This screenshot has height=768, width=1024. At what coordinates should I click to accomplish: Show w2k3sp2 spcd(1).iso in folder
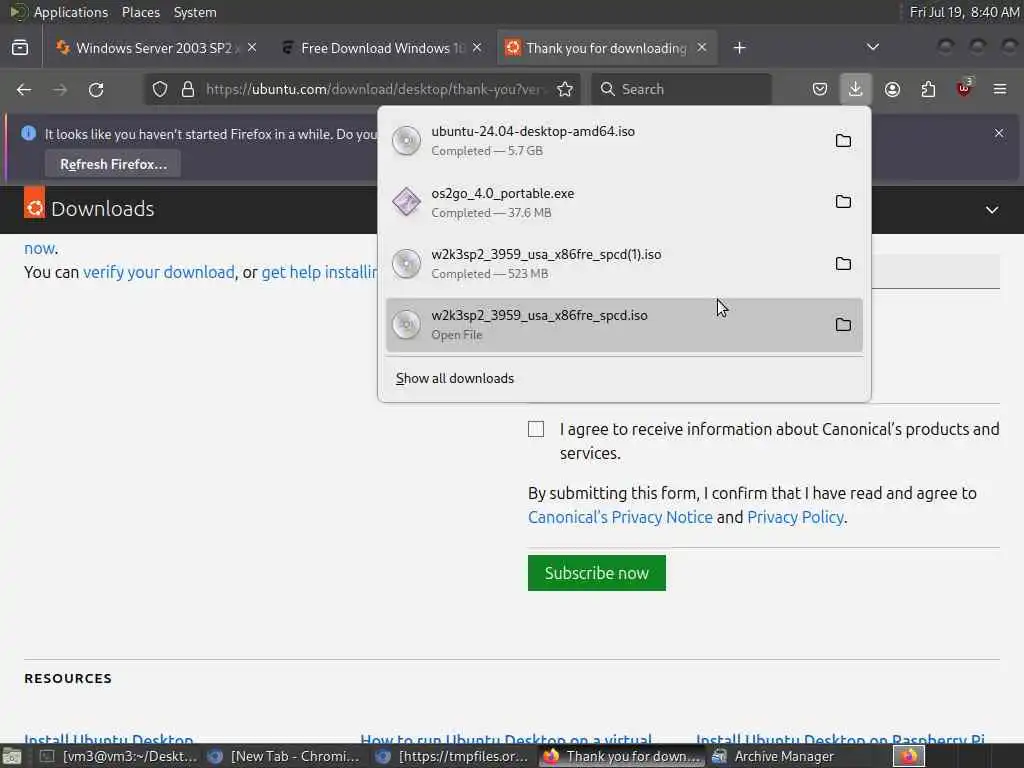click(843, 263)
